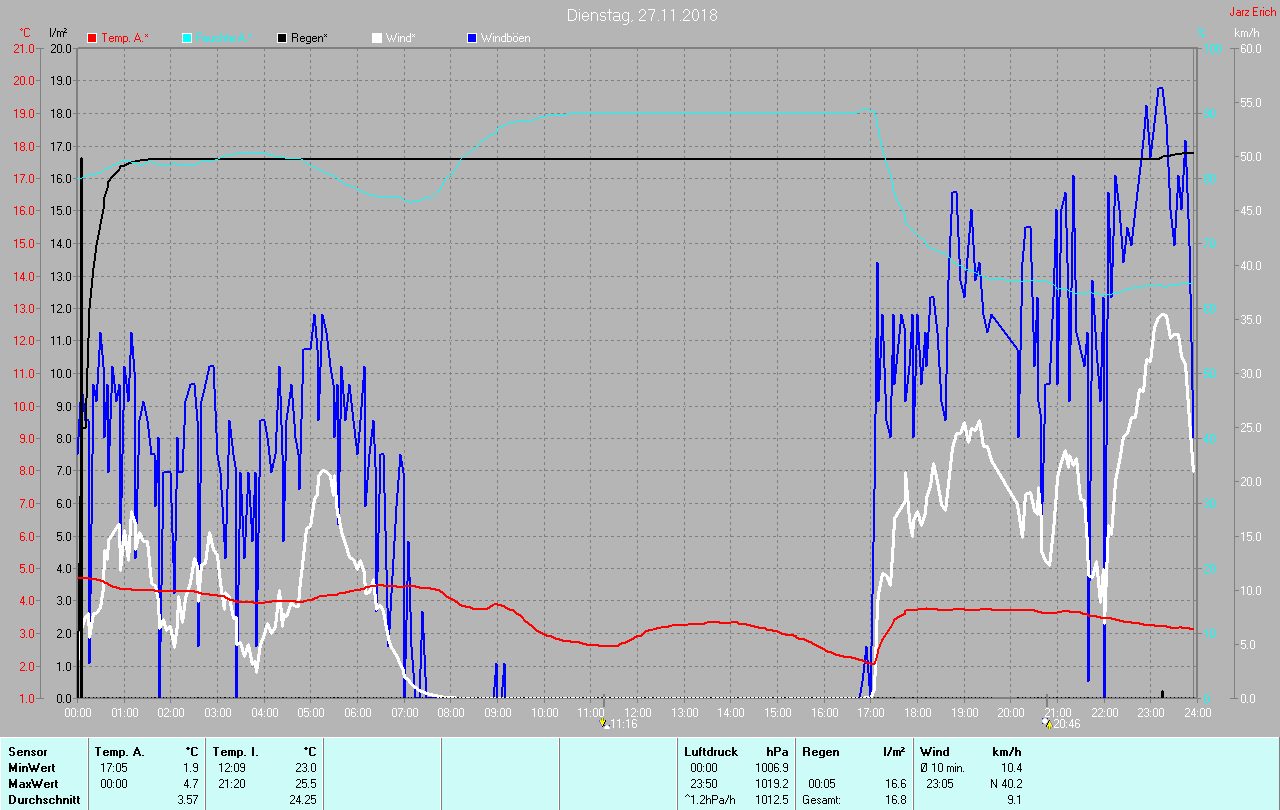
Task: Click the blue Windböen legend swatch
Action: (472, 38)
